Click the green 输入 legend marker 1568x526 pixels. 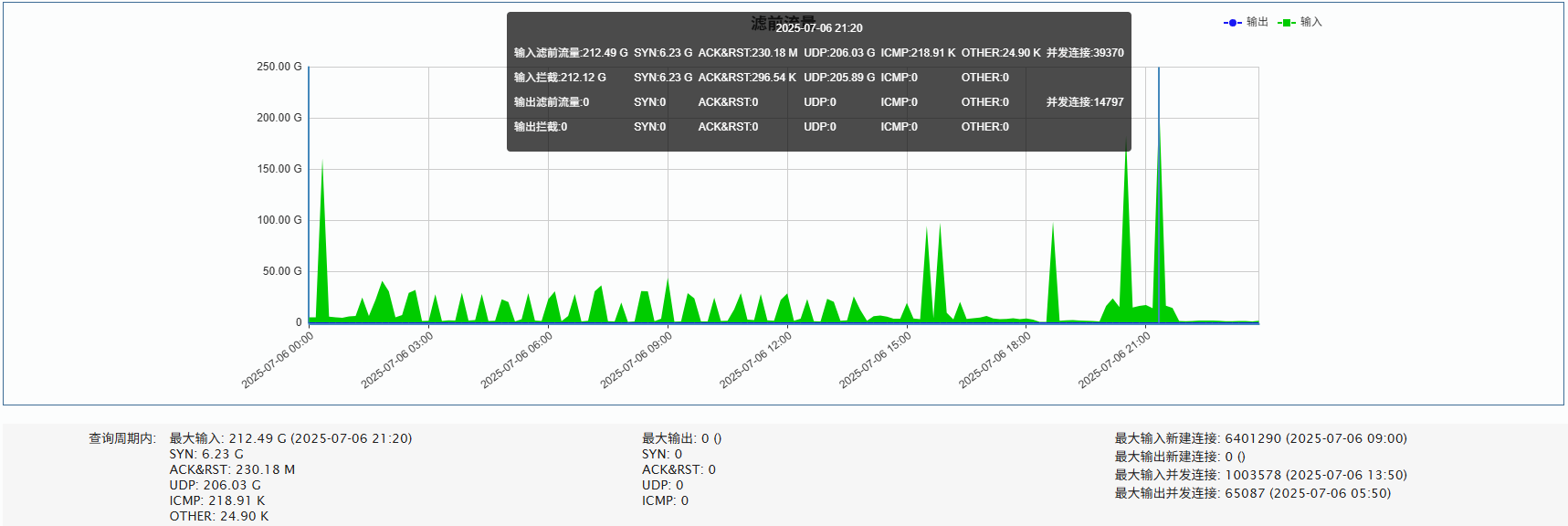[1286, 23]
